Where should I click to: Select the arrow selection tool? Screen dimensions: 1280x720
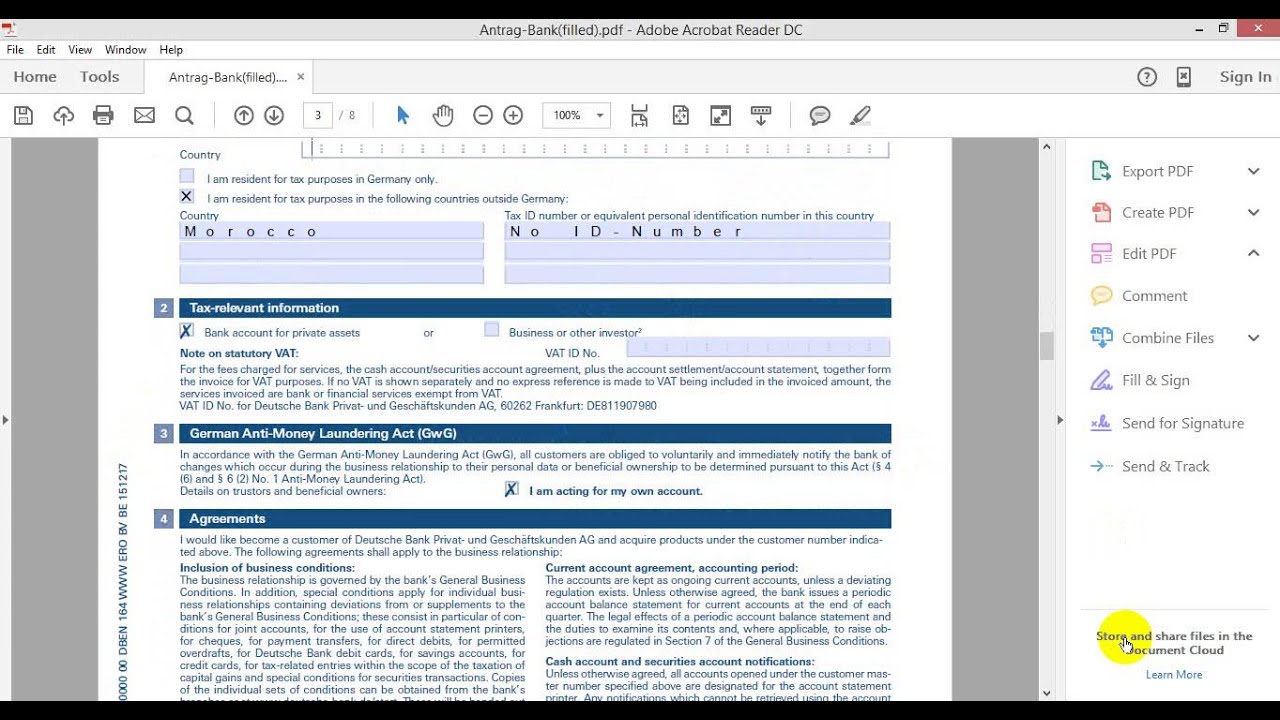[x=403, y=116]
